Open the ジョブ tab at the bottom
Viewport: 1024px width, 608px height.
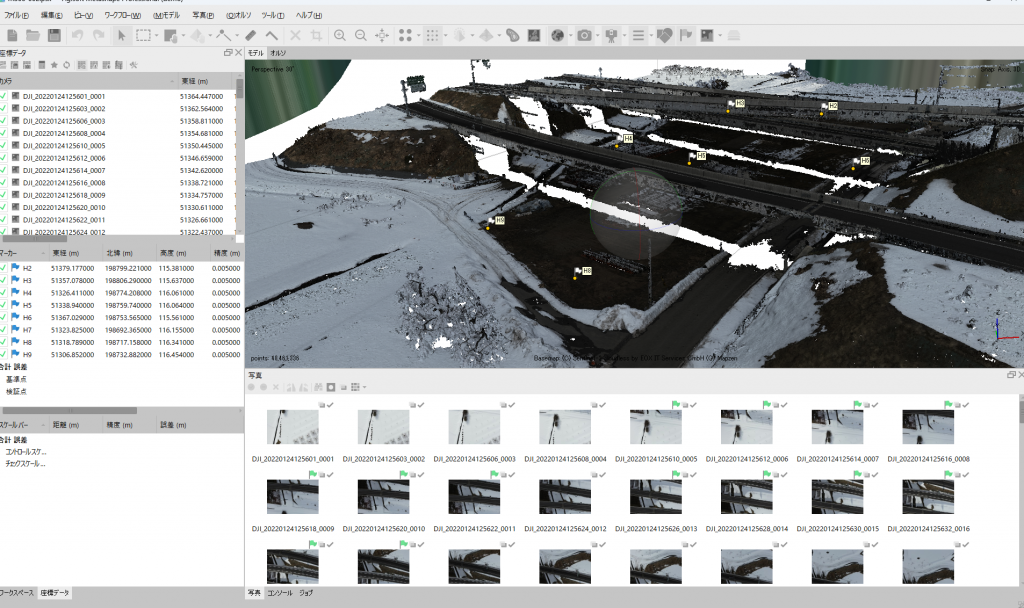(x=306, y=593)
